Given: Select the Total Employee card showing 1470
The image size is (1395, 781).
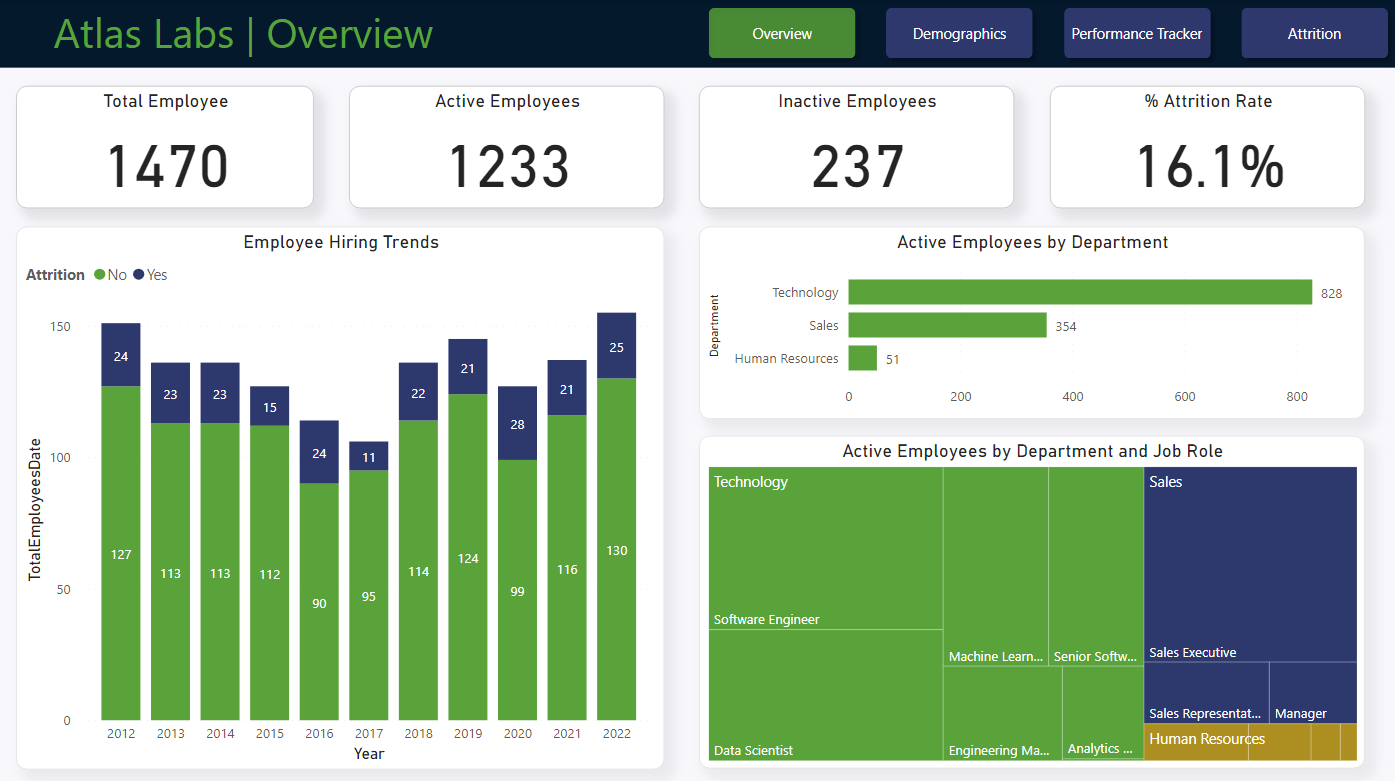Looking at the screenshot, I should (x=165, y=147).
